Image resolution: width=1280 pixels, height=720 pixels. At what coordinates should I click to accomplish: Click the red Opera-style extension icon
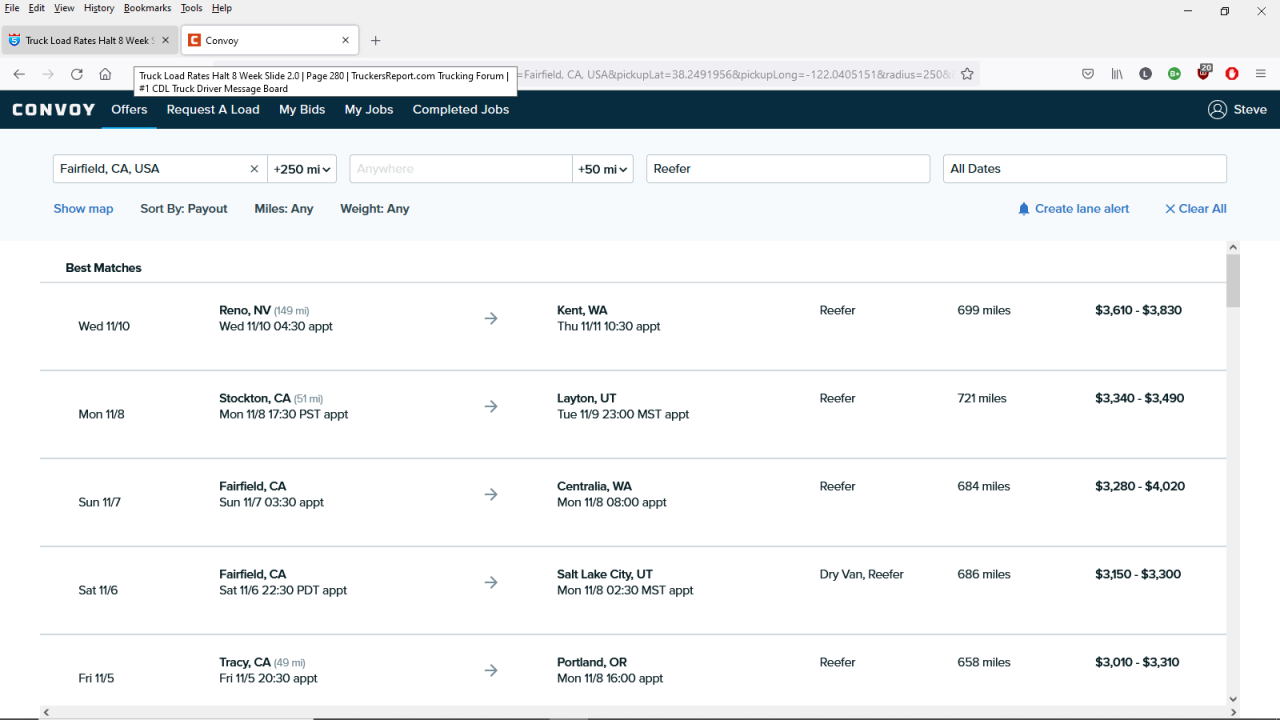[x=1232, y=74]
